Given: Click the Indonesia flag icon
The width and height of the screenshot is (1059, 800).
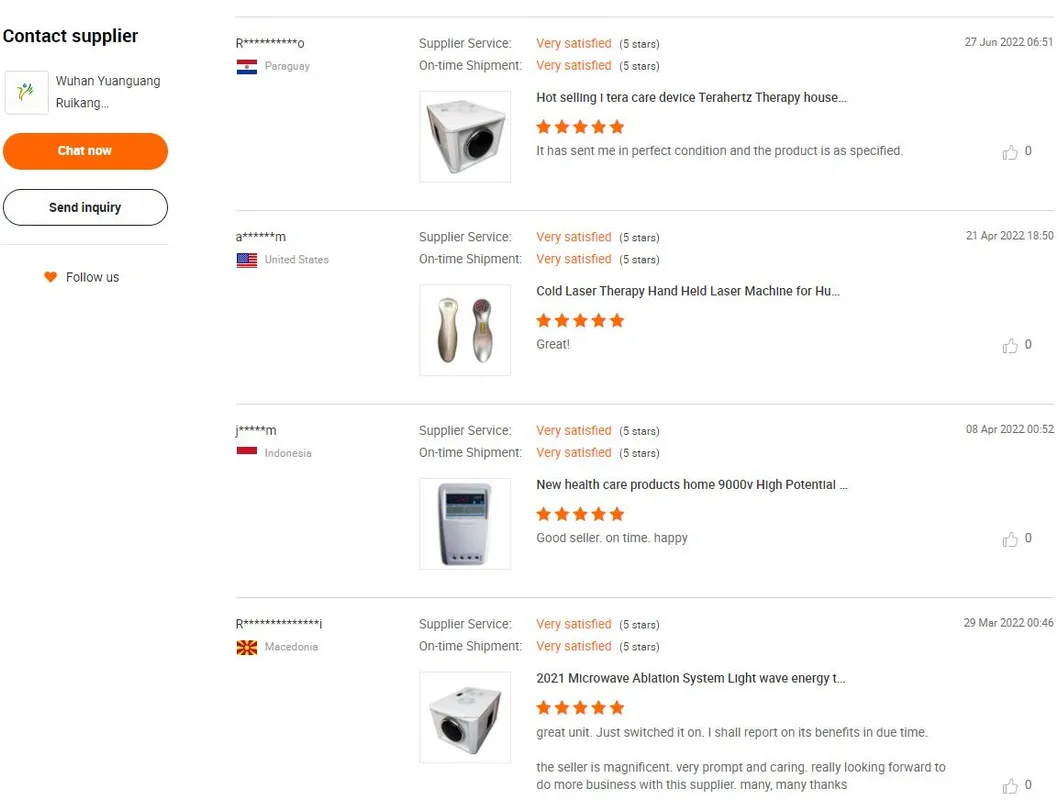Looking at the screenshot, I should (246, 452).
